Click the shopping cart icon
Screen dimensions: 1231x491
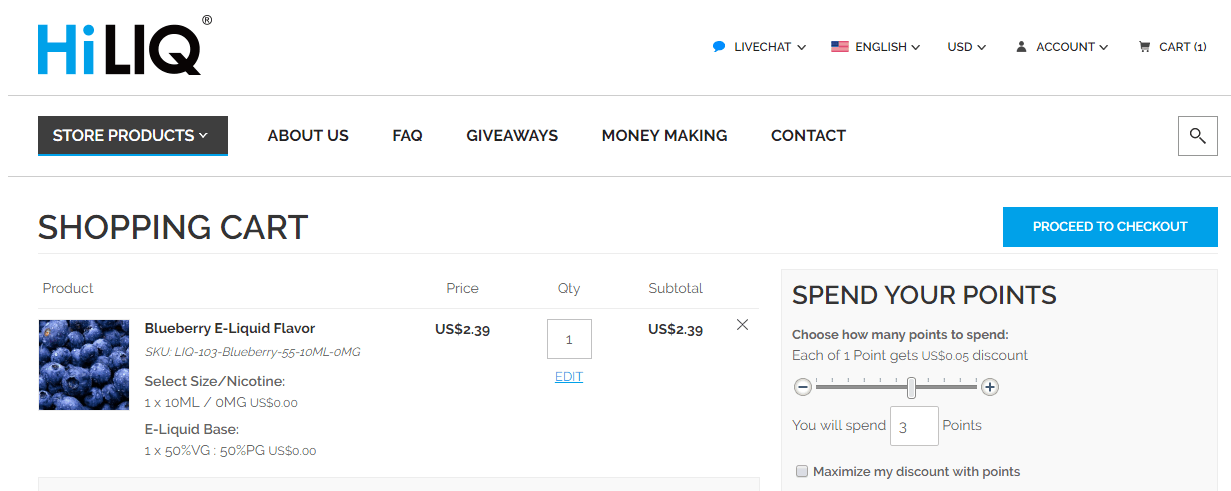1144,47
